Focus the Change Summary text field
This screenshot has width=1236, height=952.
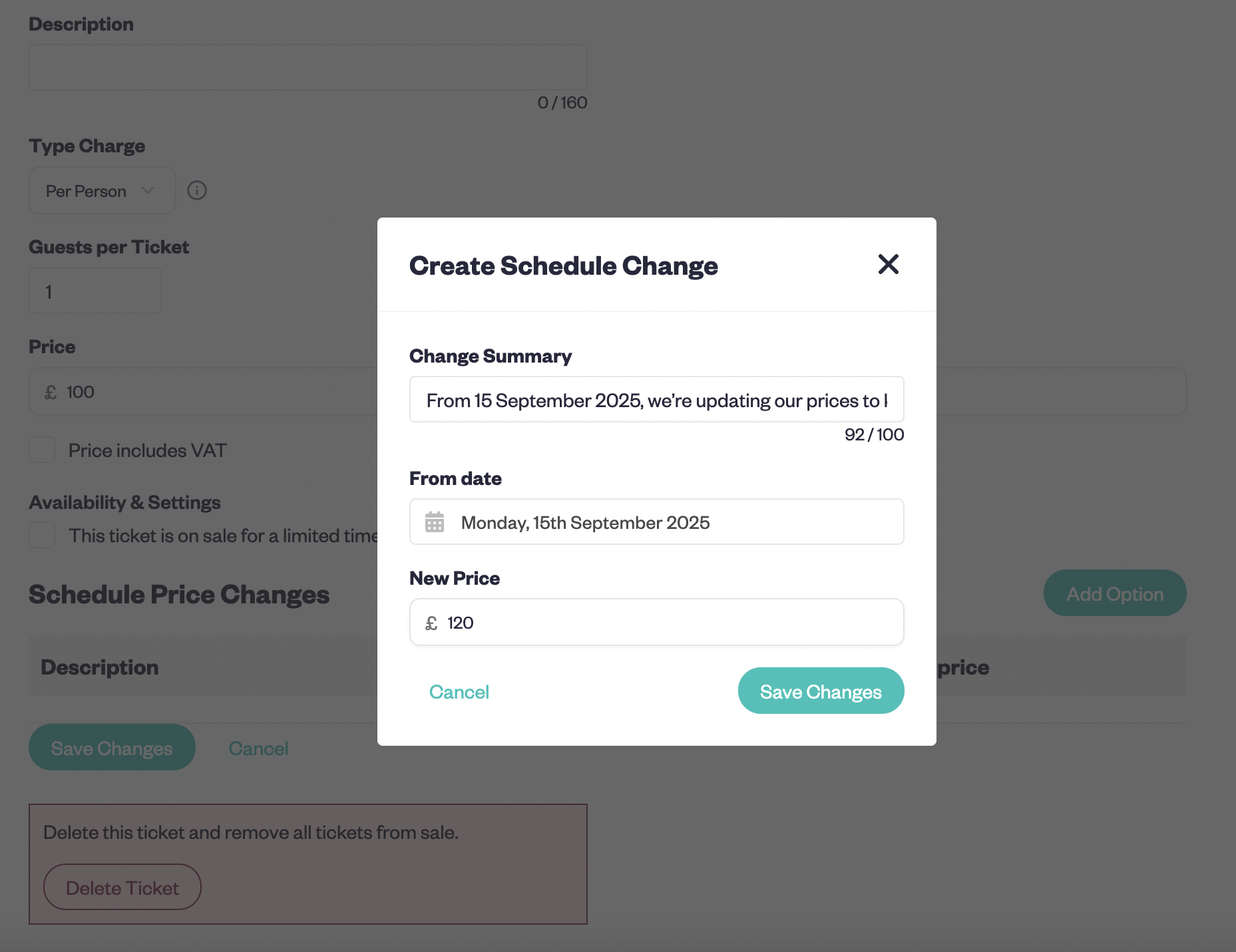pyautogui.click(x=656, y=399)
